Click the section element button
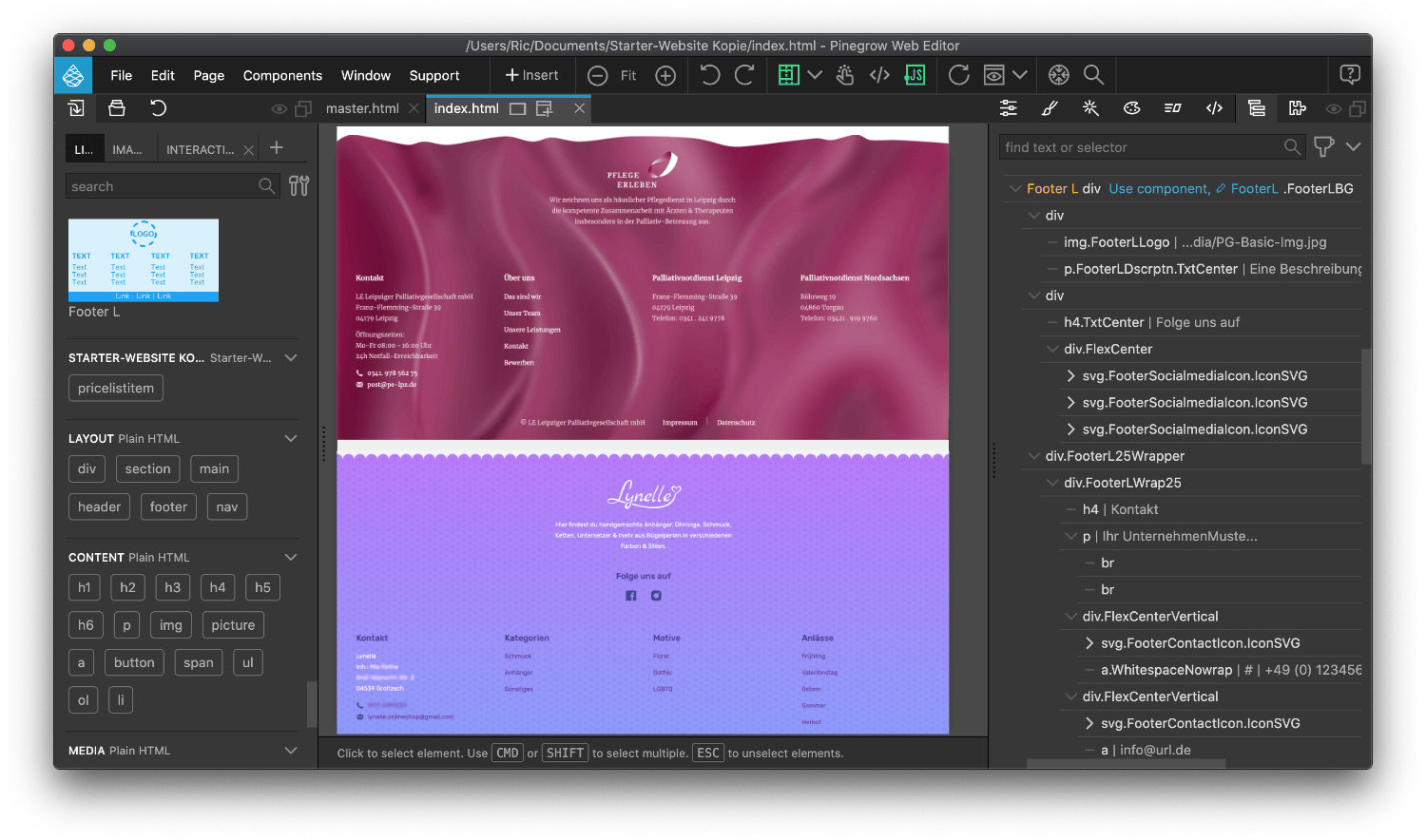This screenshot has width=1426, height=840. point(147,468)
